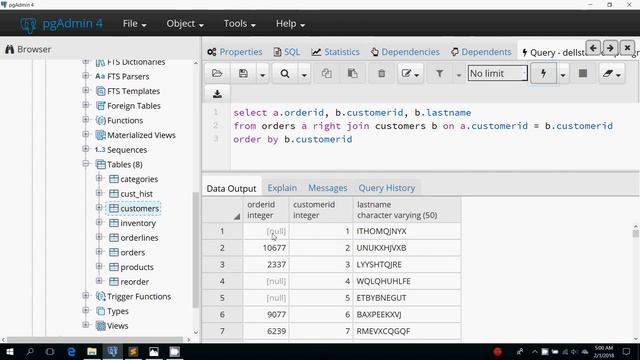This screenshot has height=360, width=640.
Task: Click the Browser binoculars icon
Action: (10, 49)
